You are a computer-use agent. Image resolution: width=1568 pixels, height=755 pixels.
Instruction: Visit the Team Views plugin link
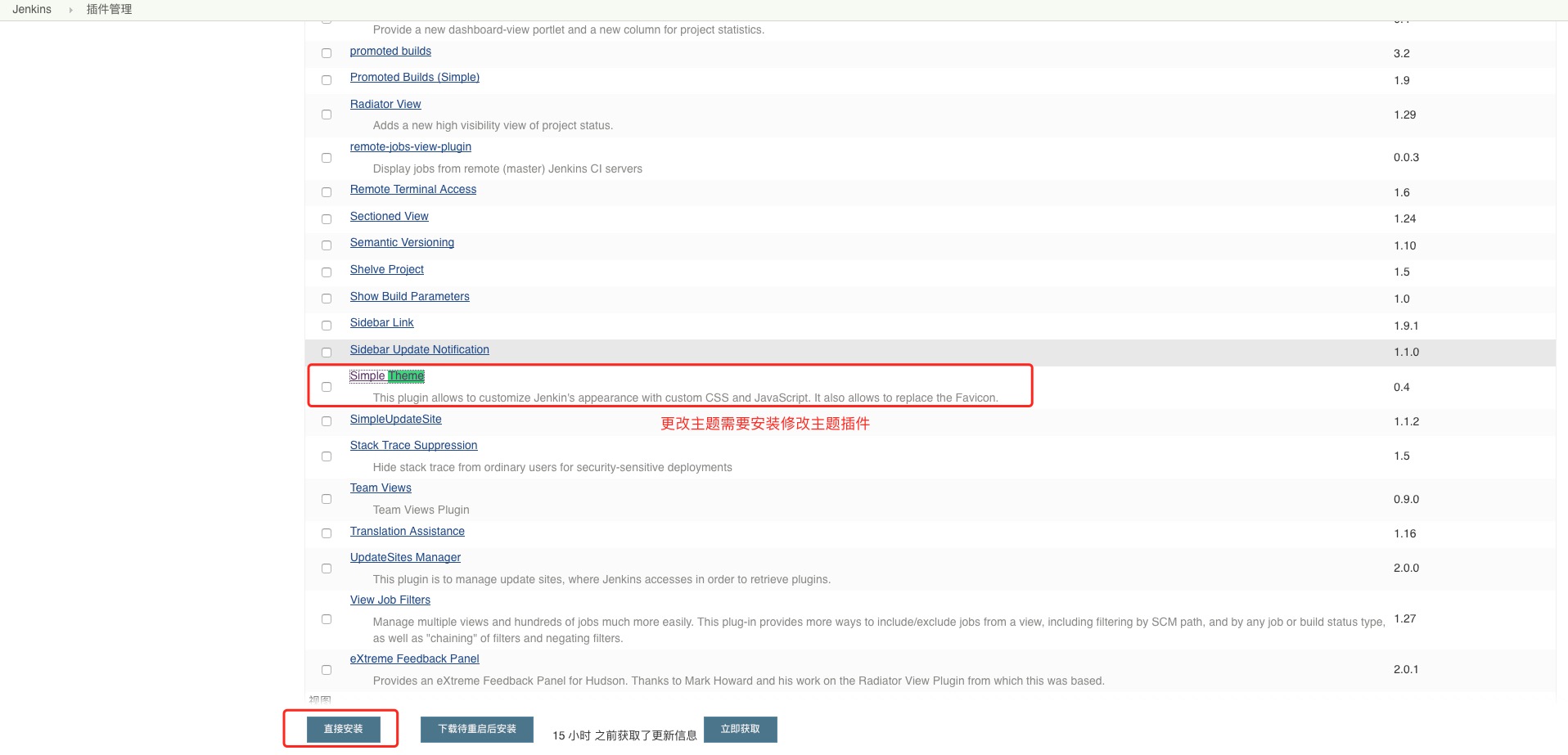[381, 488]
